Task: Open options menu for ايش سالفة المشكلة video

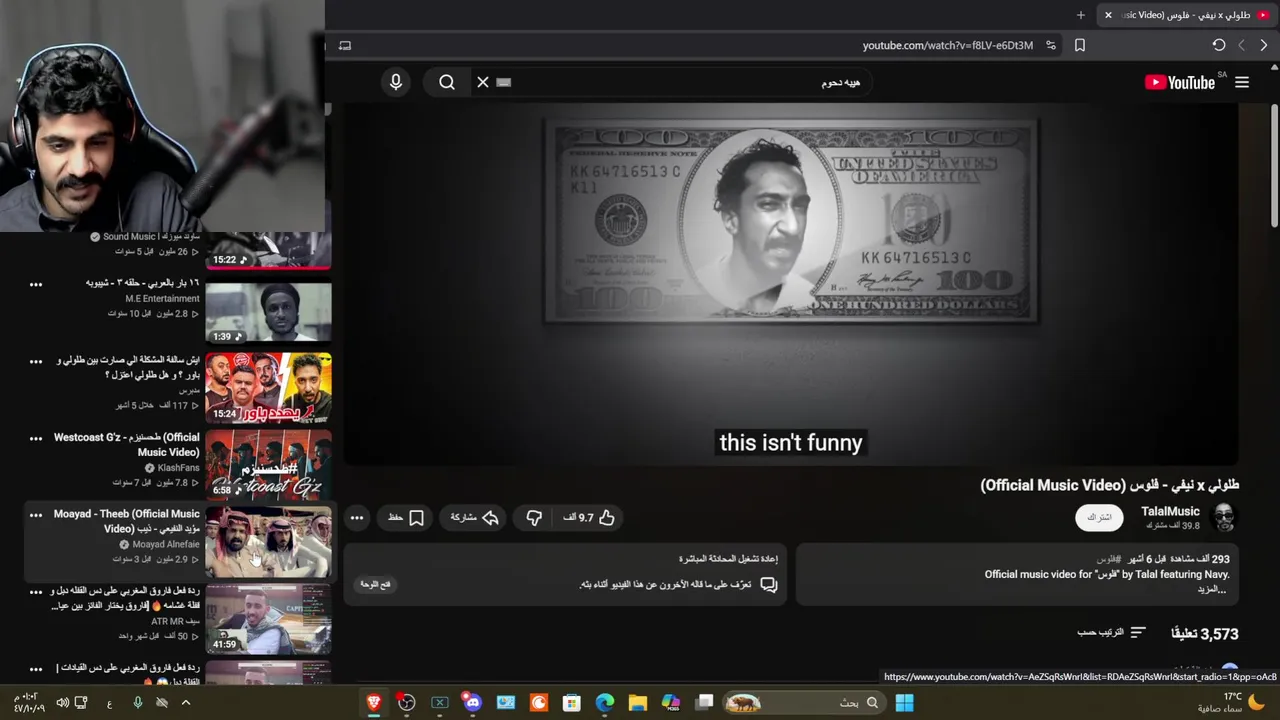Action: (x=36, y=361)
